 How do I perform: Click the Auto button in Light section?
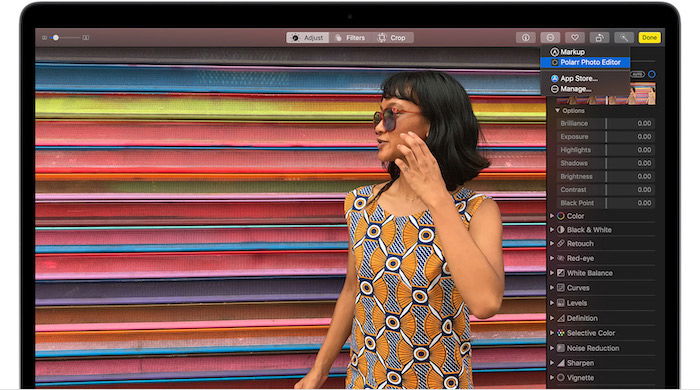click(638, 74)
